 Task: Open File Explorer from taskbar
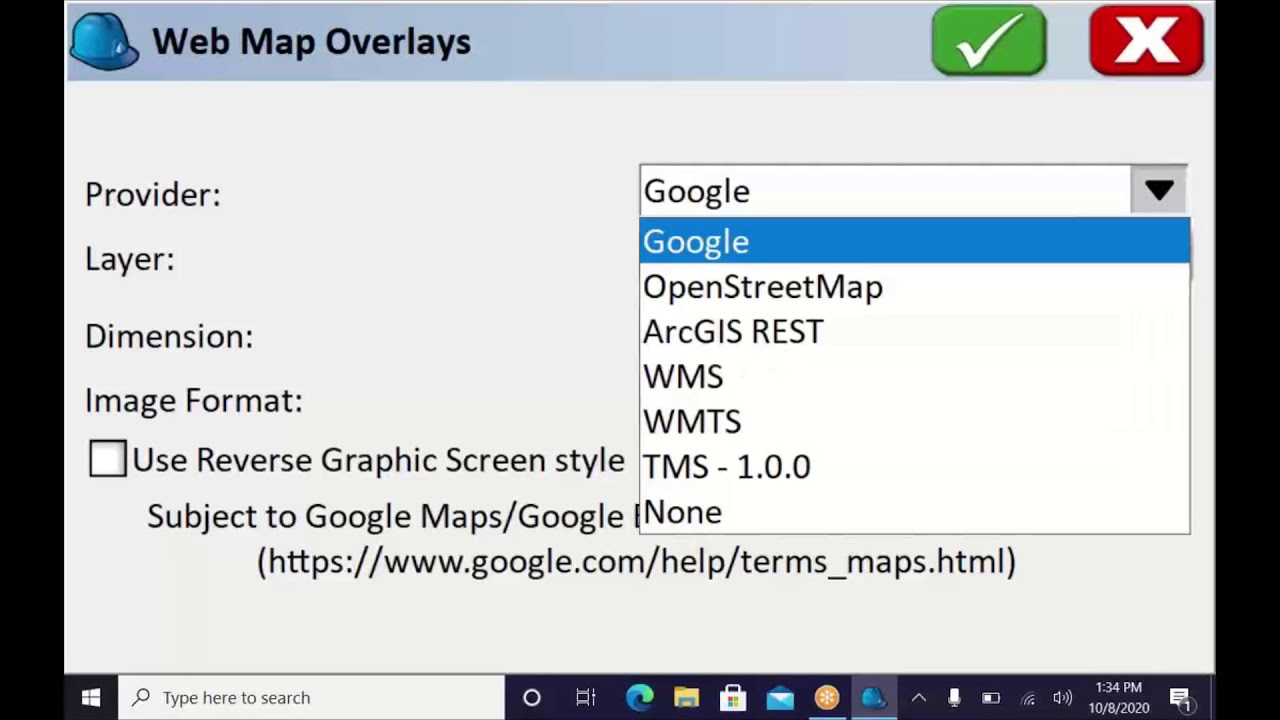click(686, 698)
